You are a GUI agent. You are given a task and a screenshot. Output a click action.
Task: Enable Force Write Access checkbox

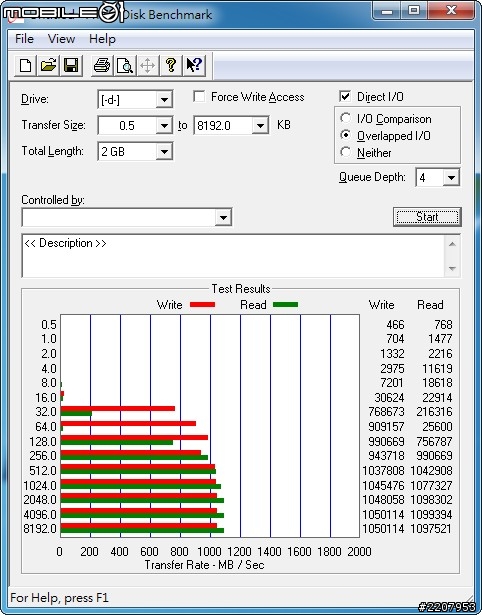tap(199, 96)
